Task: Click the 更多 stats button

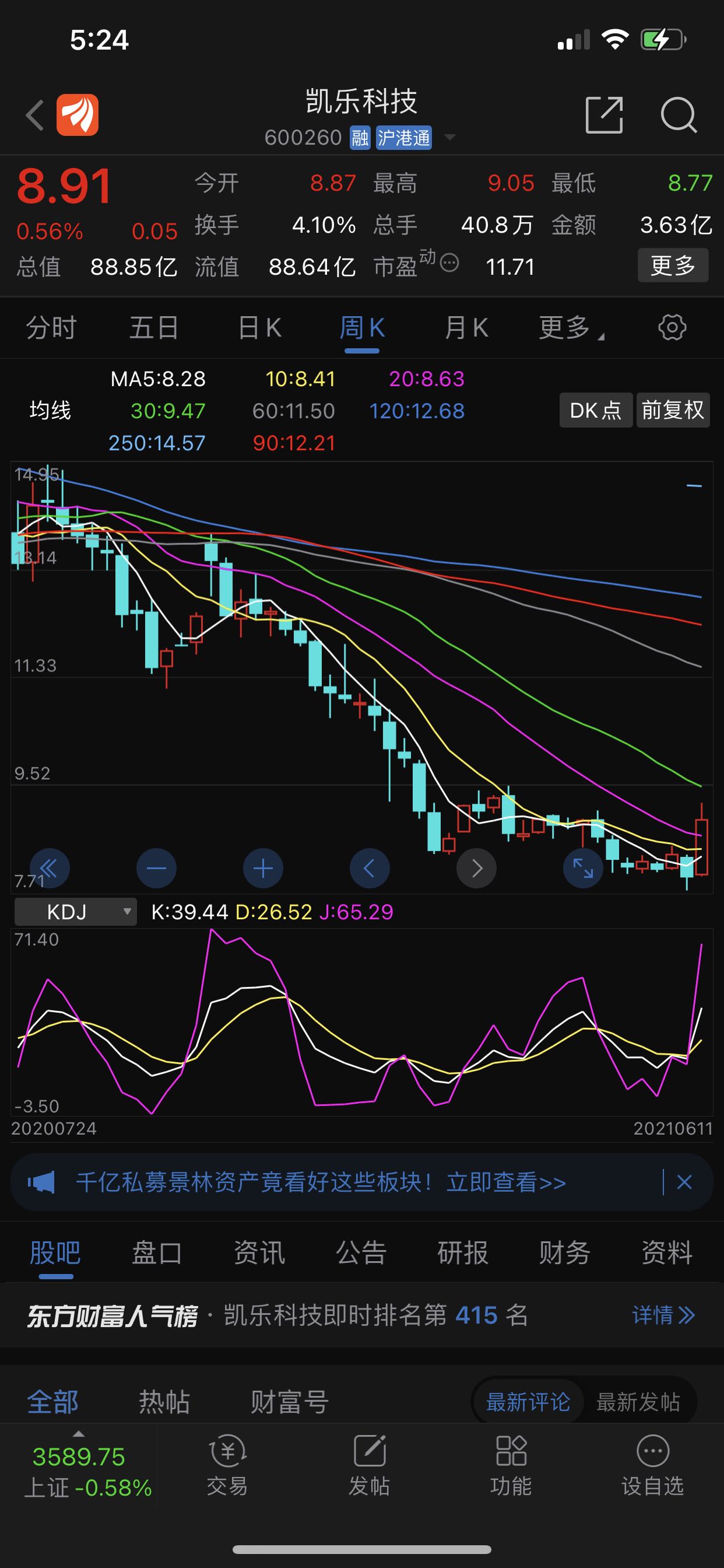Action: point(673,265)
